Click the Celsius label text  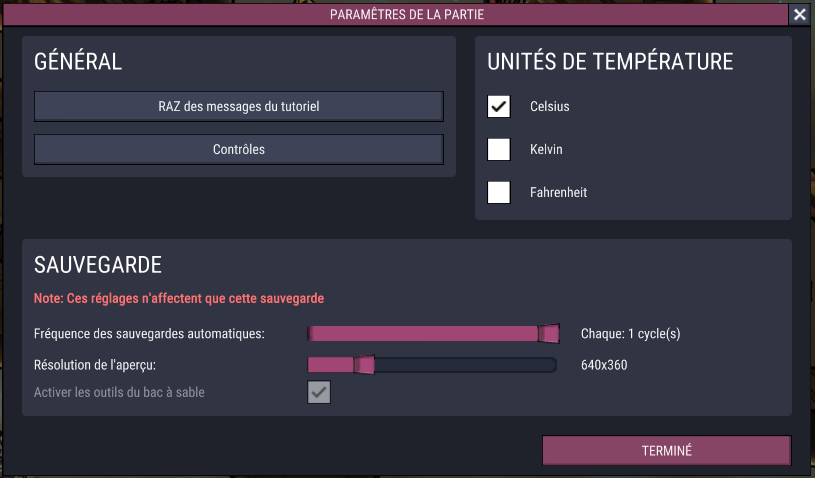coord(549,106)
